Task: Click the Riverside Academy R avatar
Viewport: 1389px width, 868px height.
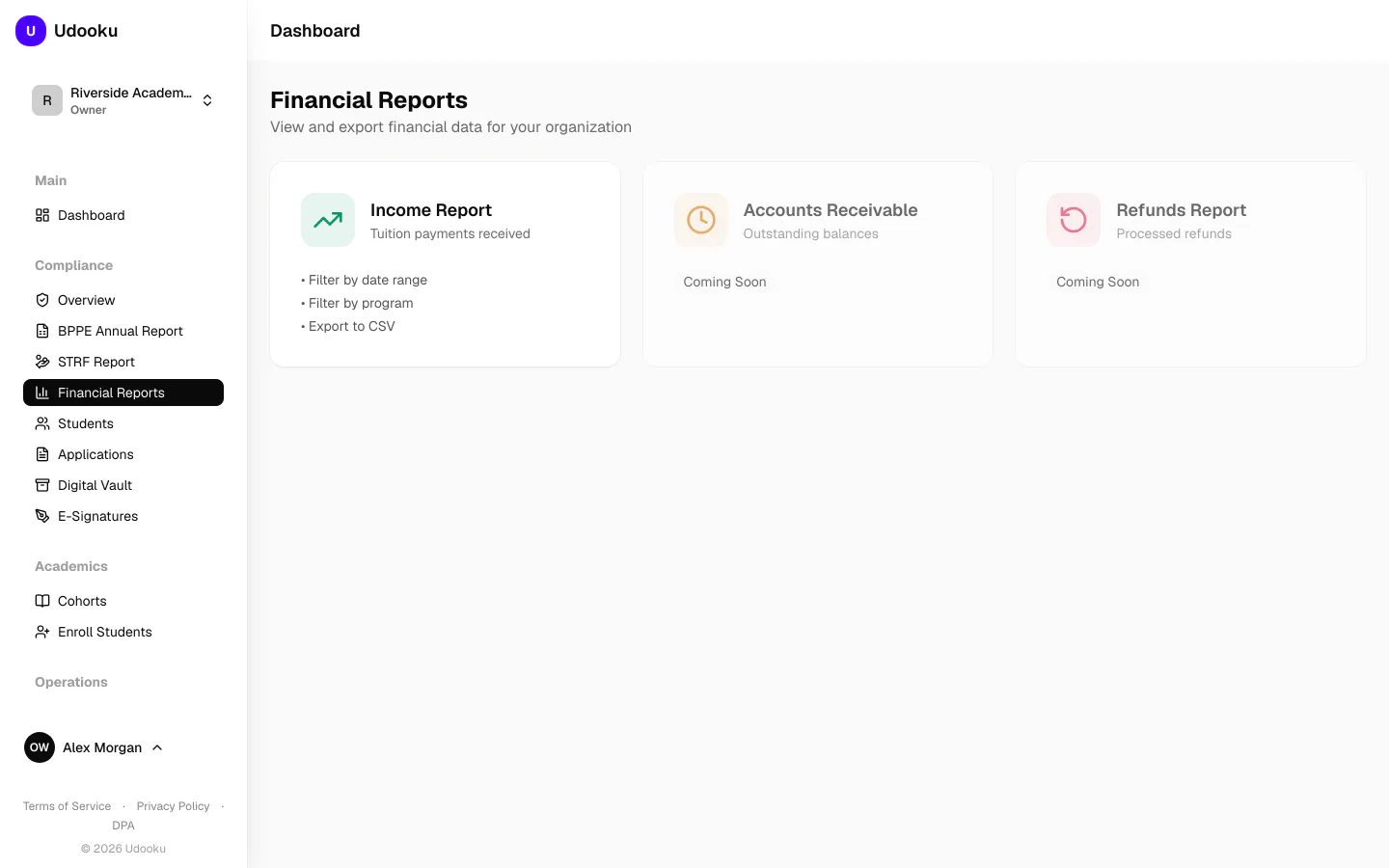Action: coord(47,100)
